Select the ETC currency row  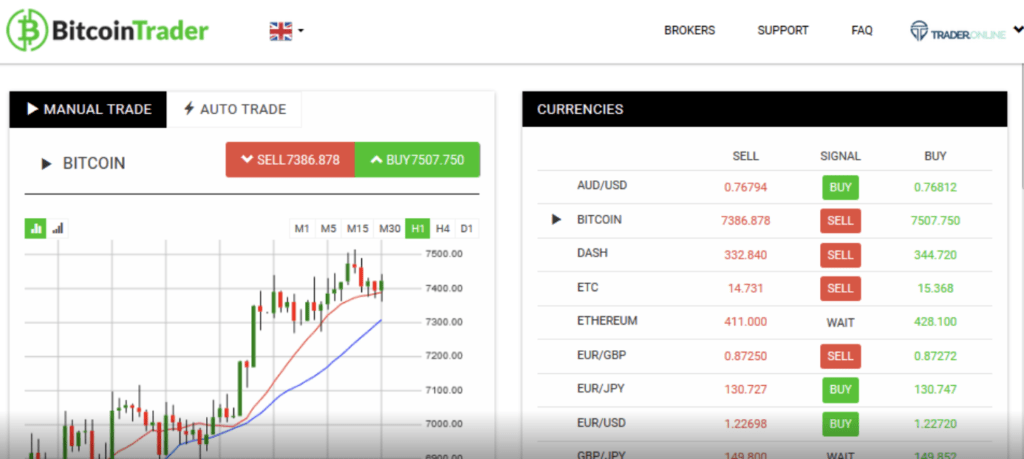point(765,289)
